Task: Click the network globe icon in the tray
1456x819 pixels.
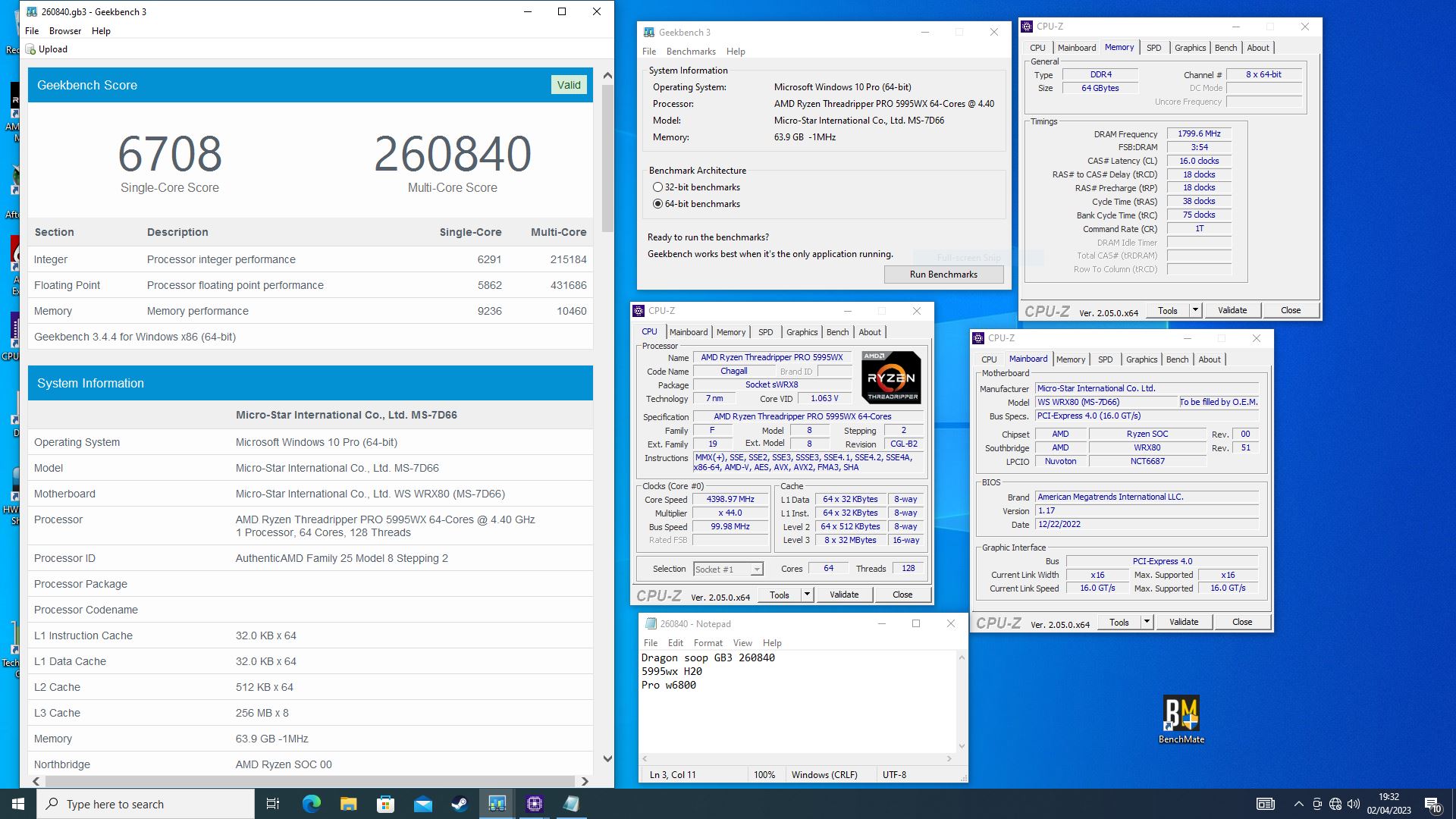Action: [x=1335, y=804]
